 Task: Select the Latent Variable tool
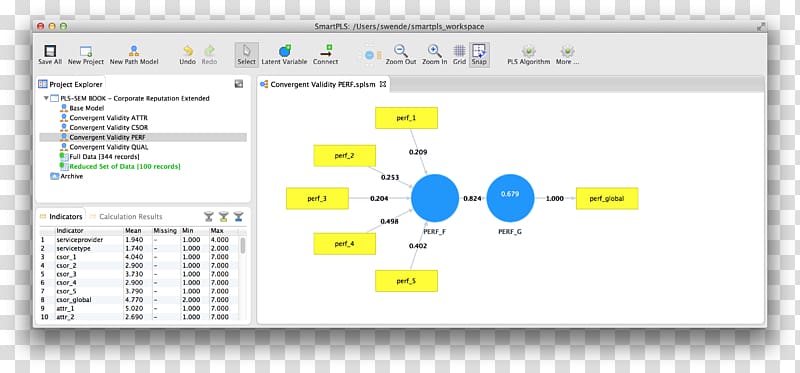coord(284,51)
